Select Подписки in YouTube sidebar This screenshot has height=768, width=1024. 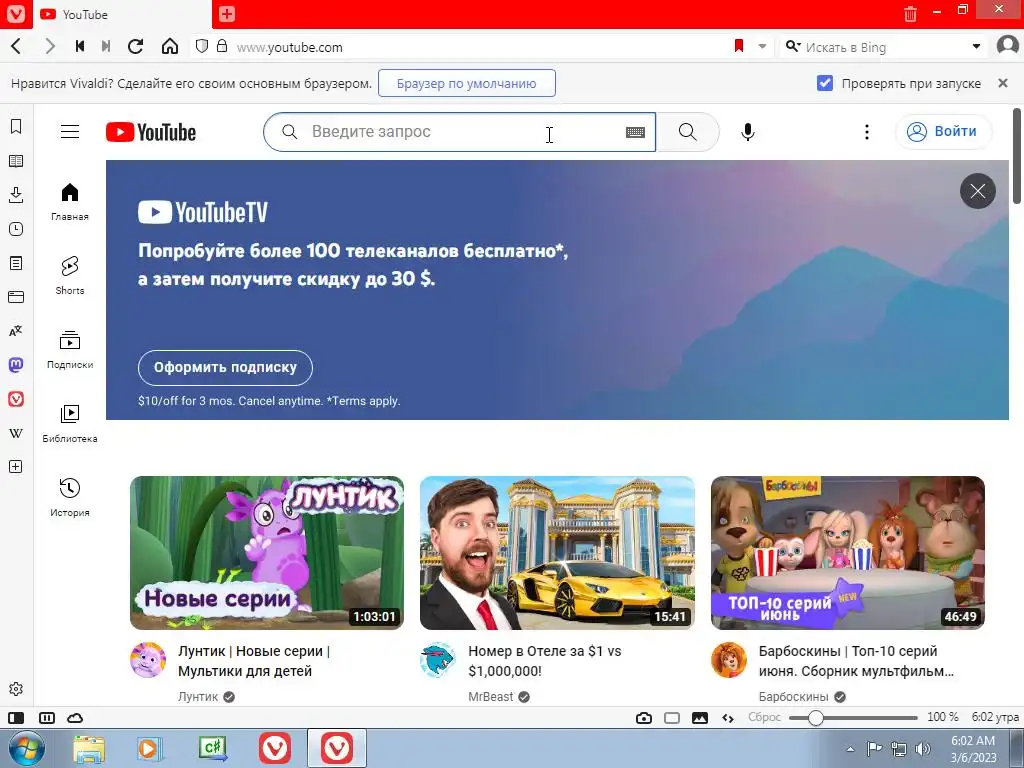70,350
